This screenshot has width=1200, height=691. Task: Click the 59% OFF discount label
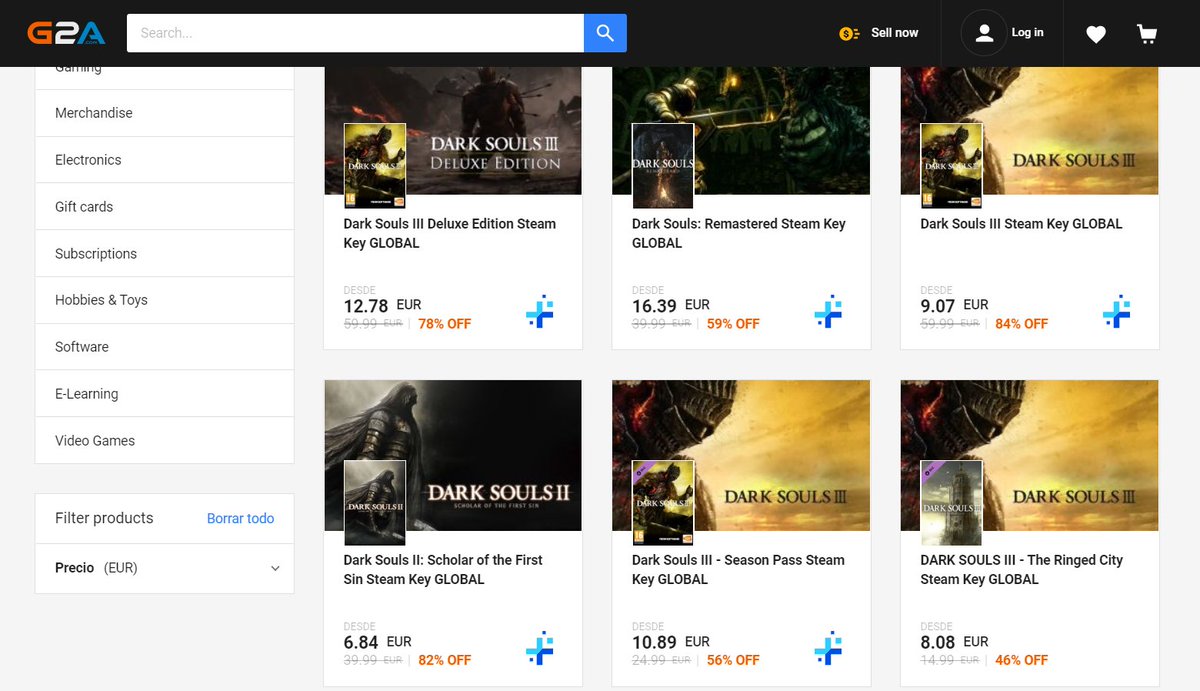click(x=733, y=324)
